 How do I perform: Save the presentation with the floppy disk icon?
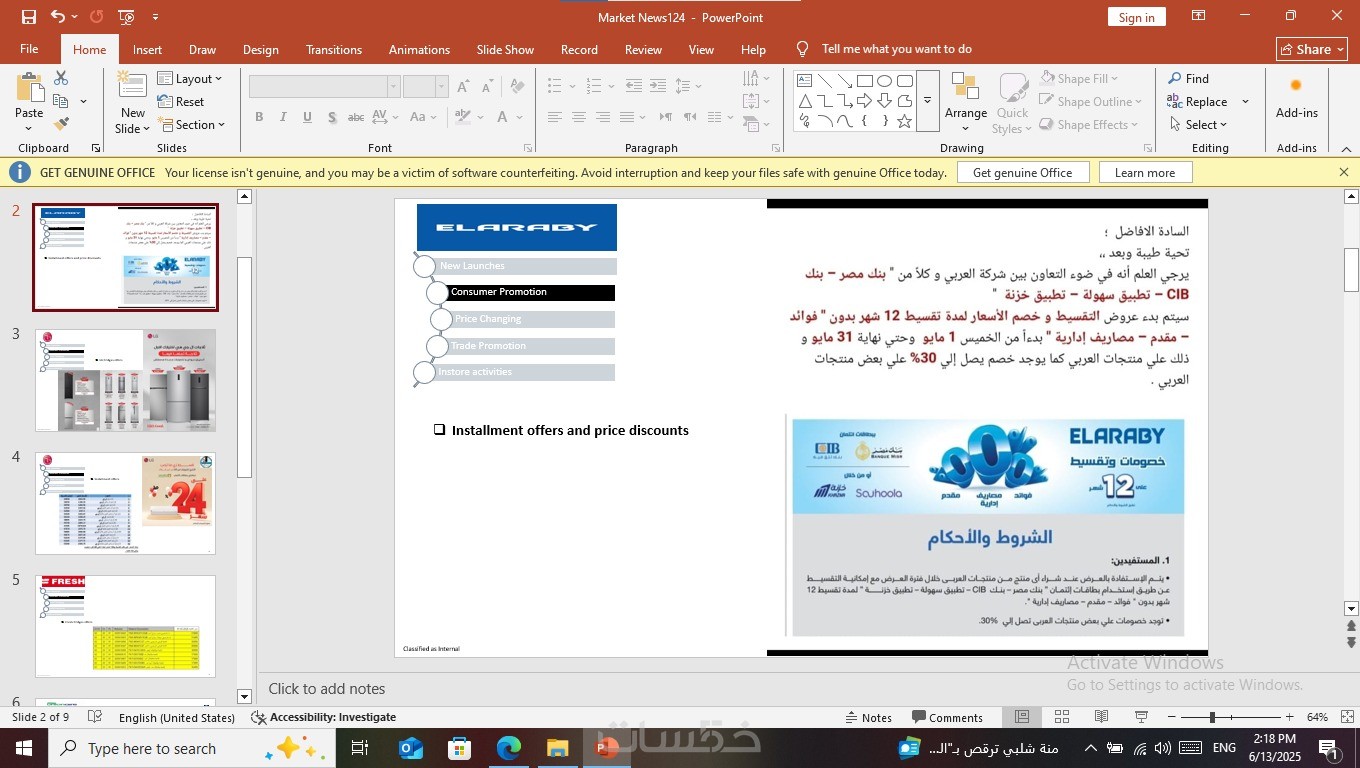[x=28, y=17]
